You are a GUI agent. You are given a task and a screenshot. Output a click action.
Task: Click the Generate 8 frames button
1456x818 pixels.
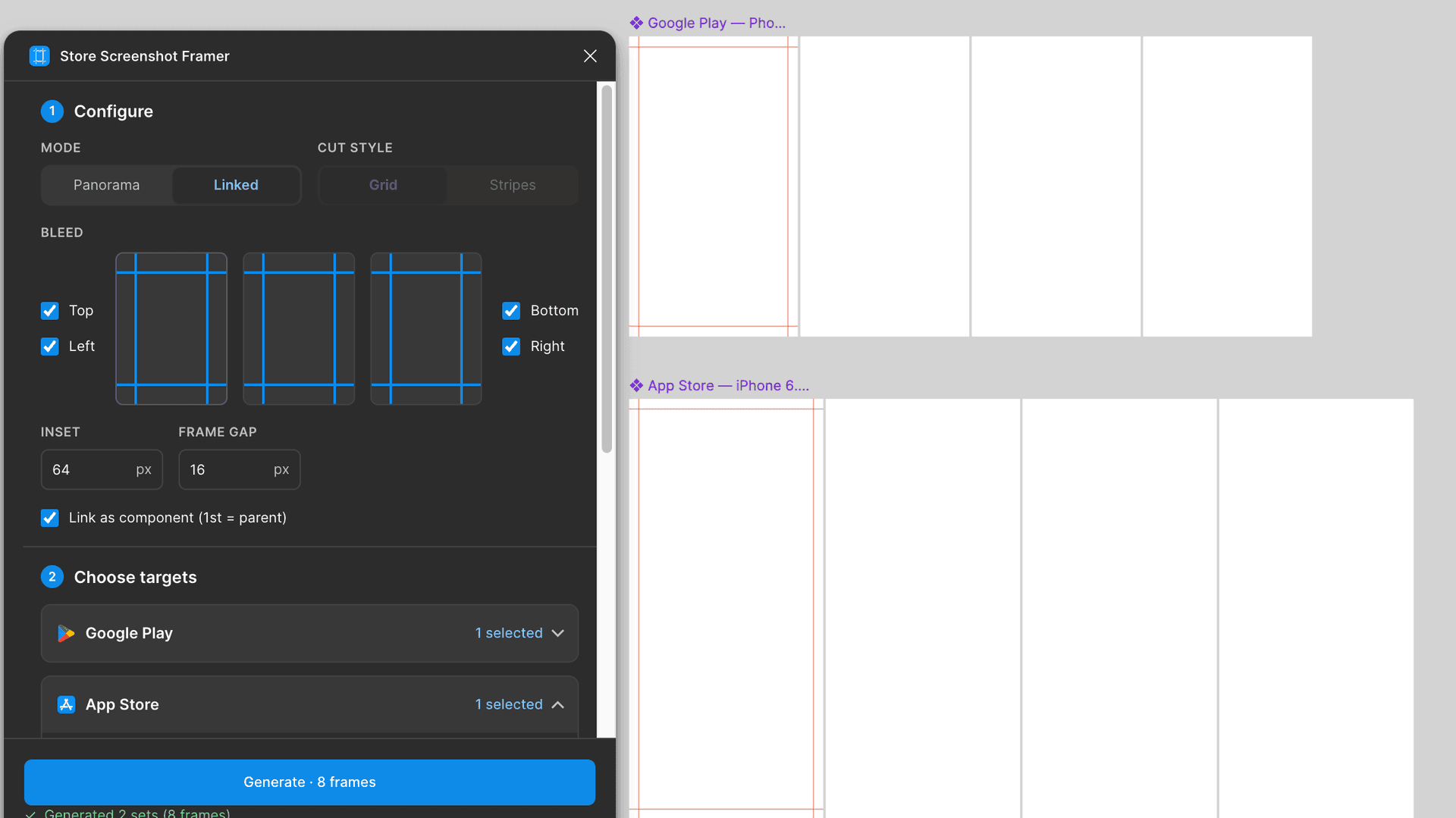pos(309,782)
